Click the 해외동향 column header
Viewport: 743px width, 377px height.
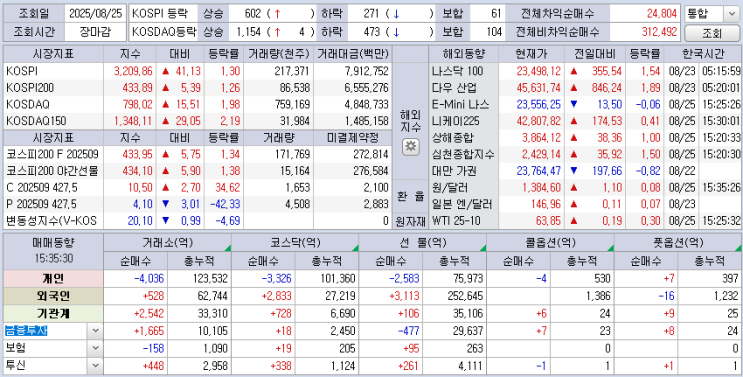[463, 54]
